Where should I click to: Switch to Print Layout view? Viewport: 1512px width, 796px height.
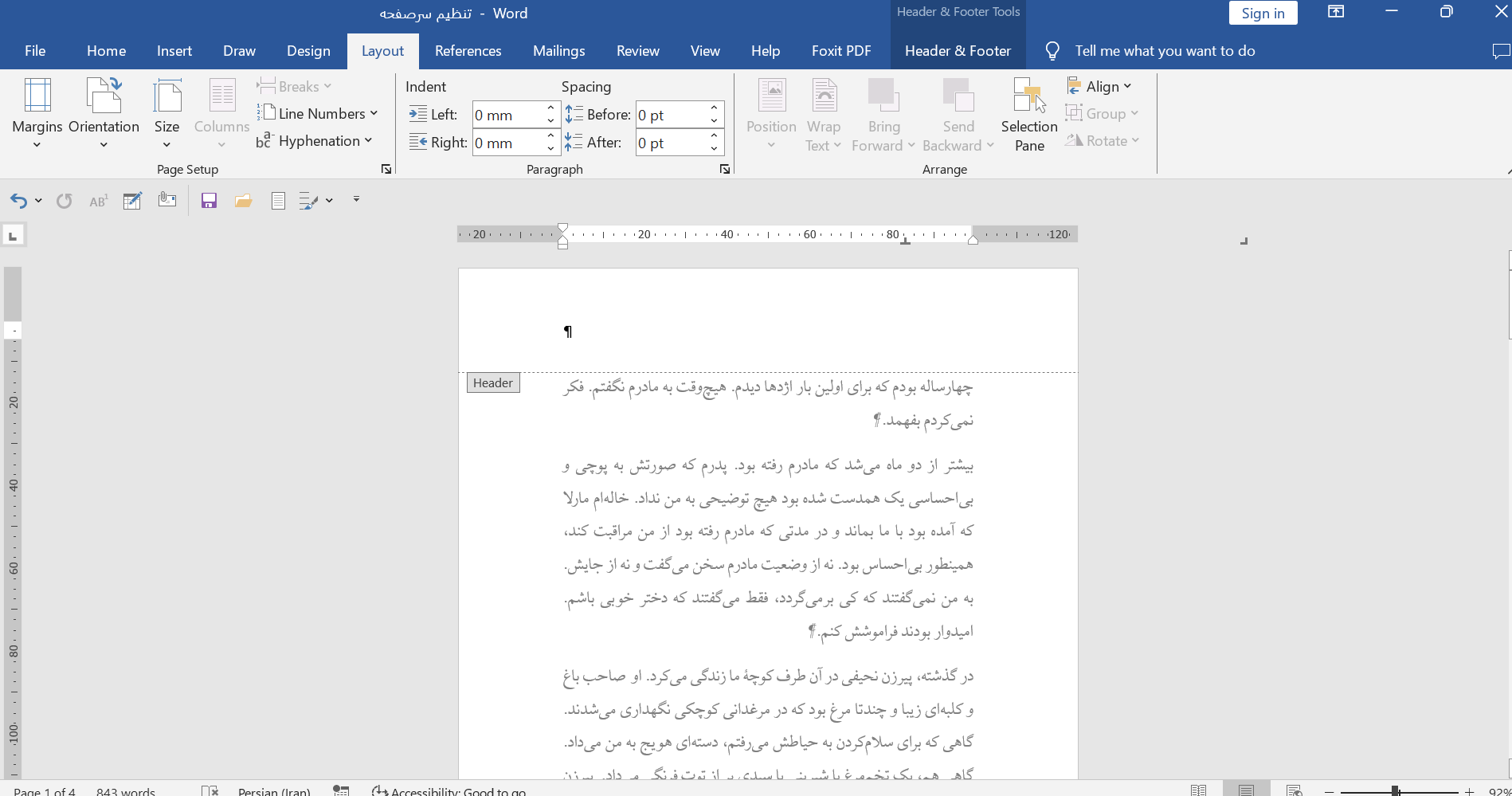[x=1247, y=790]
